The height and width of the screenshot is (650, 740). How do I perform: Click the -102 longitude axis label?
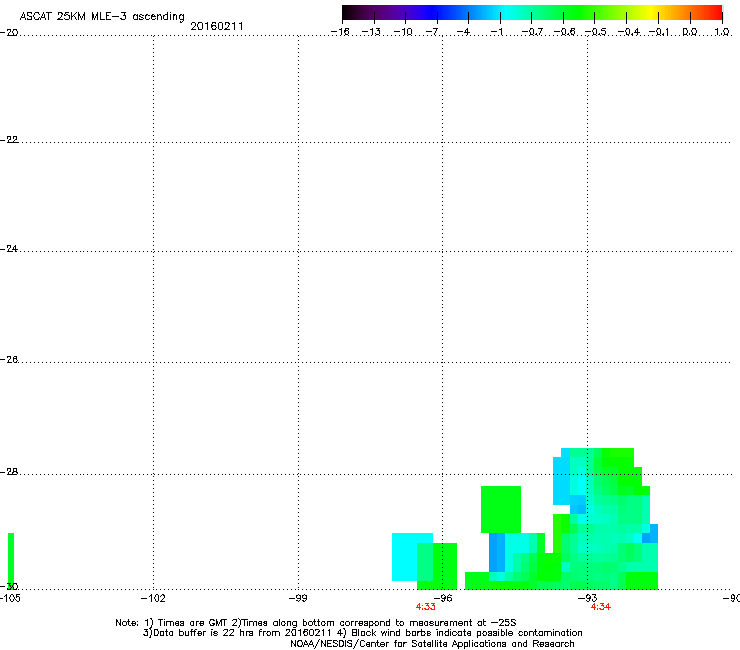click(153, 599)
